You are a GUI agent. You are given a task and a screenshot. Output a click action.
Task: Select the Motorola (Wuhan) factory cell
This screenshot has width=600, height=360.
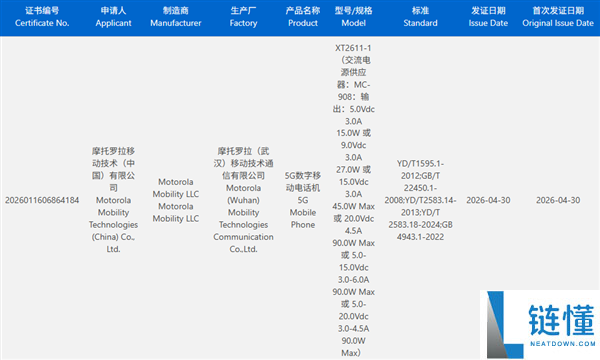point(243,200)
